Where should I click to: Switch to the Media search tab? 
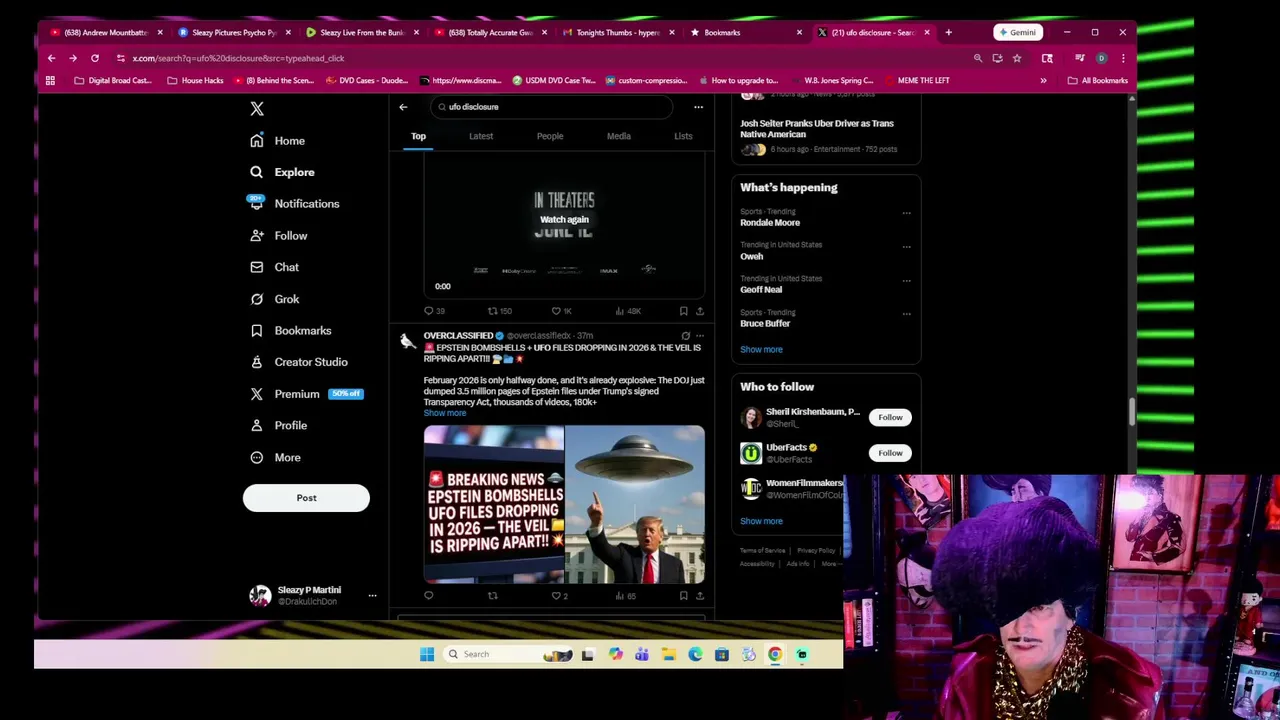(619, 136)
